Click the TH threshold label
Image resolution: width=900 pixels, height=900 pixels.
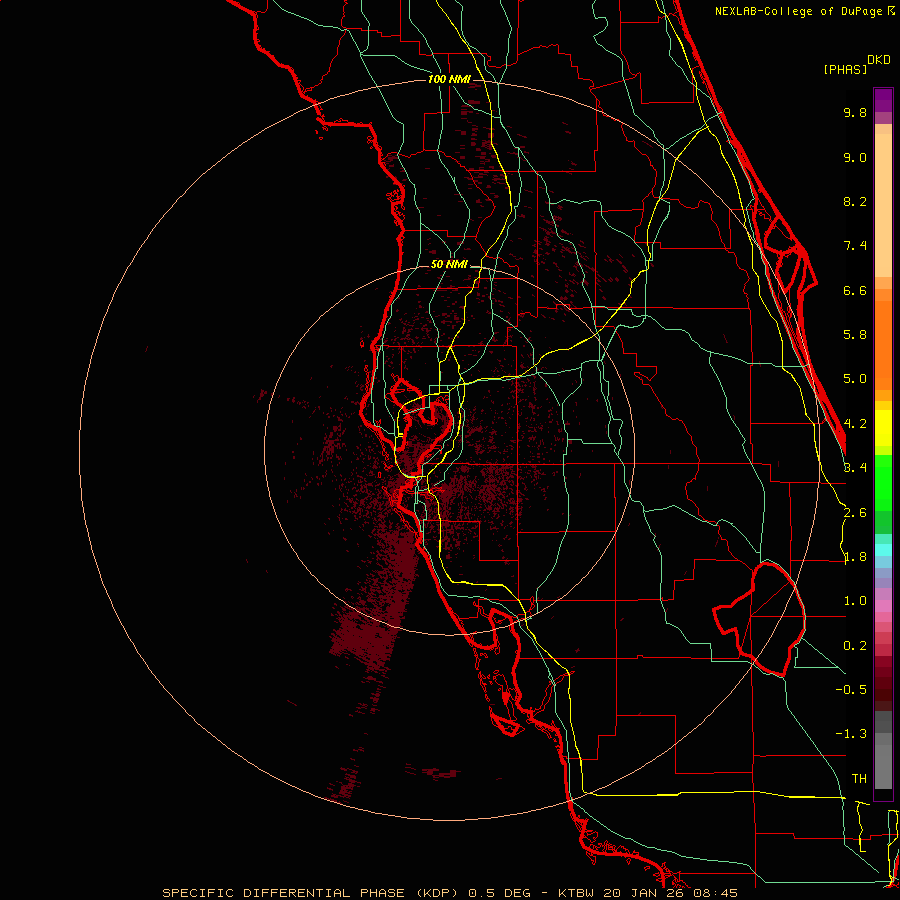tap(859, 779)
